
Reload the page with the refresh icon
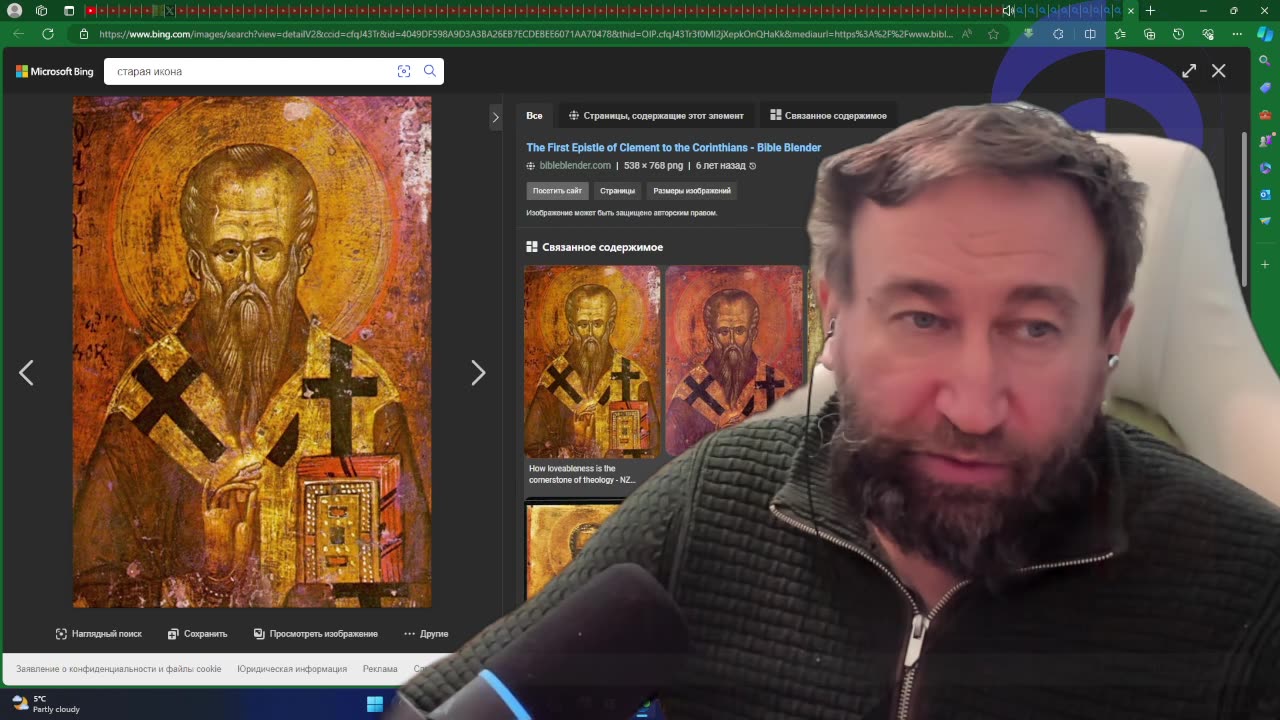click(48, 34)
